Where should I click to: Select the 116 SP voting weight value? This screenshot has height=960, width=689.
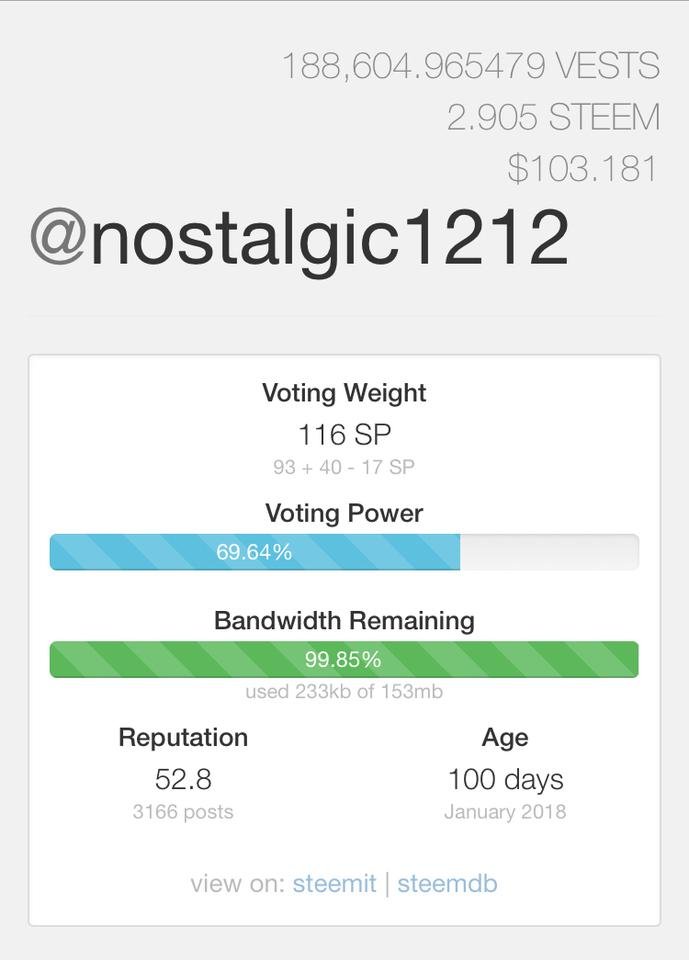click(344, 435)
